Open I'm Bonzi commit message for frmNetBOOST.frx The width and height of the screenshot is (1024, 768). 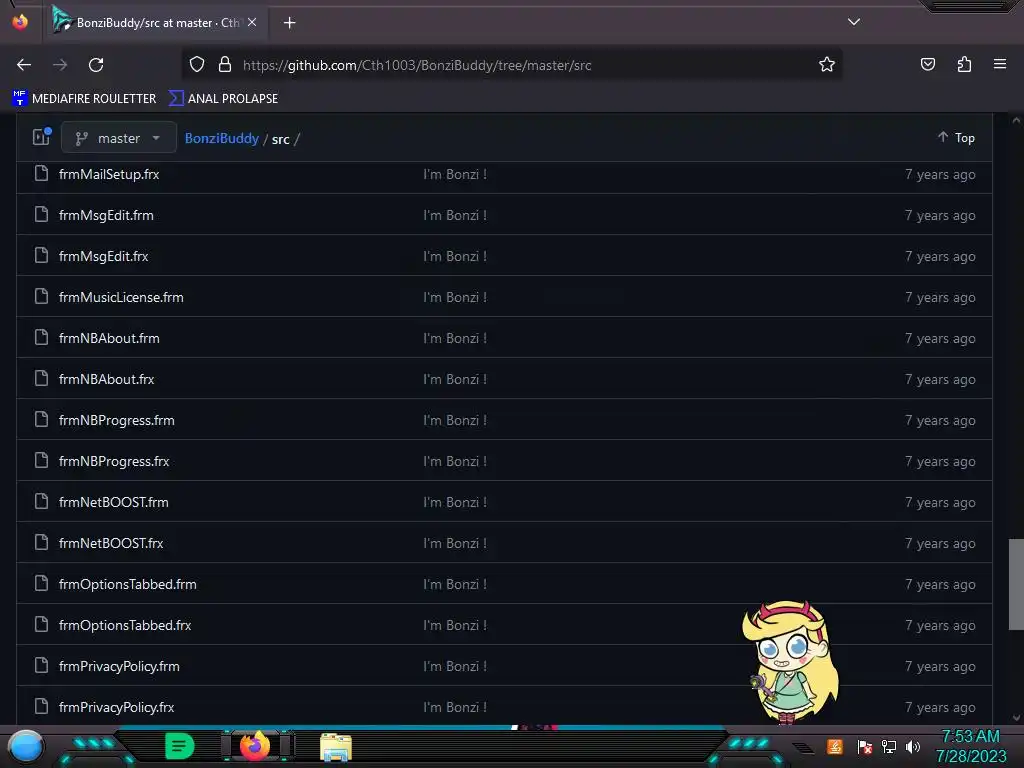[455, 543]
